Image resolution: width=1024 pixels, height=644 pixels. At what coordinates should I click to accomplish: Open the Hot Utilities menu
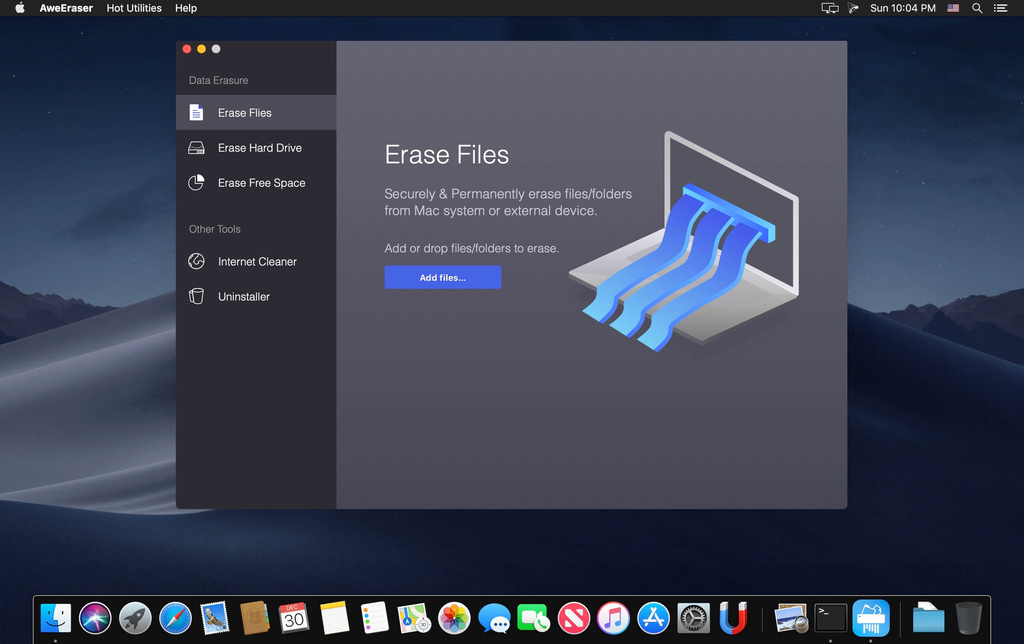pyautogui.click(x=134, y=8)
